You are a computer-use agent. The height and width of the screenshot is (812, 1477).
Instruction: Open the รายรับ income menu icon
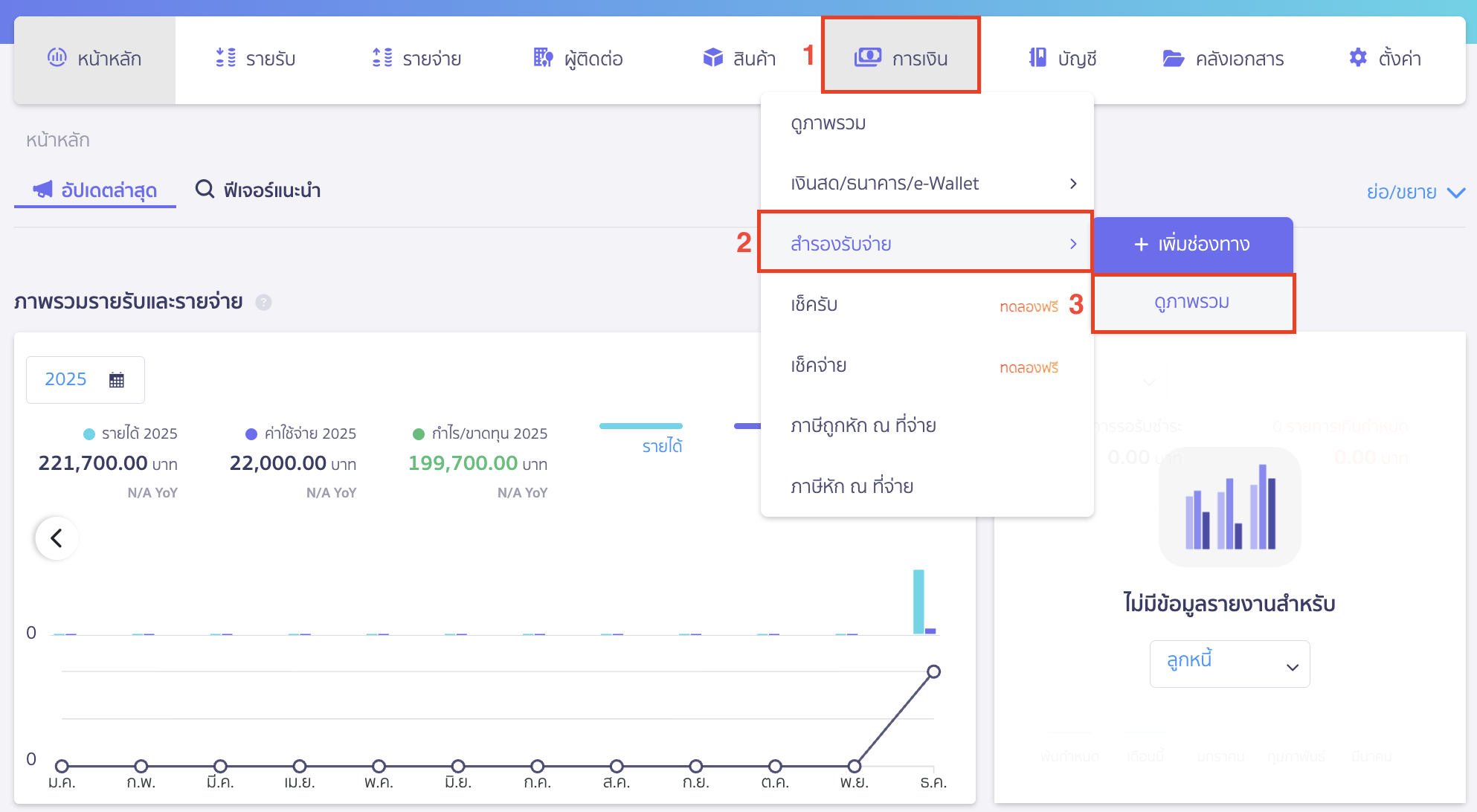pos(225,58)
